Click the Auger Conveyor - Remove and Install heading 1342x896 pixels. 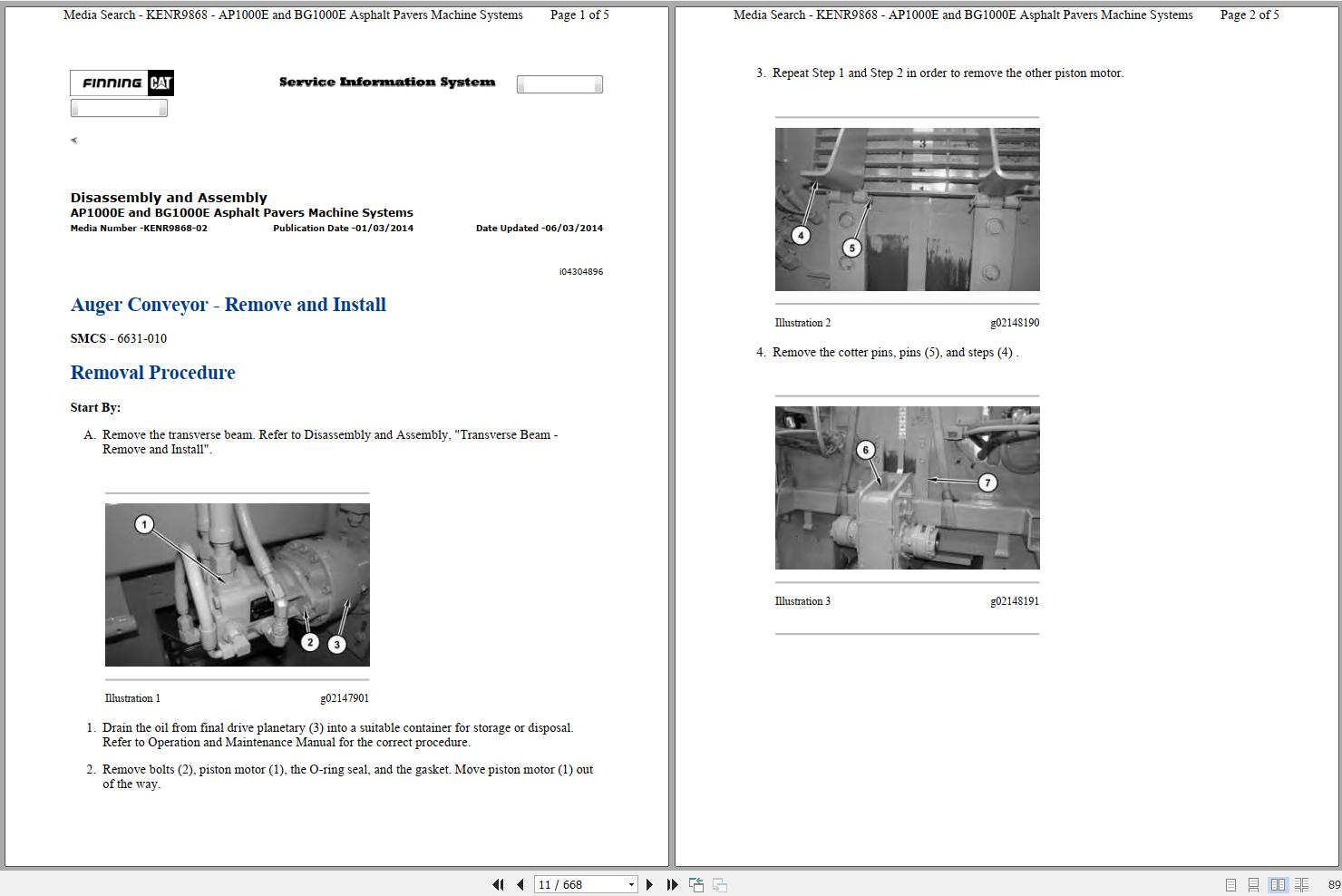[229, 305]
